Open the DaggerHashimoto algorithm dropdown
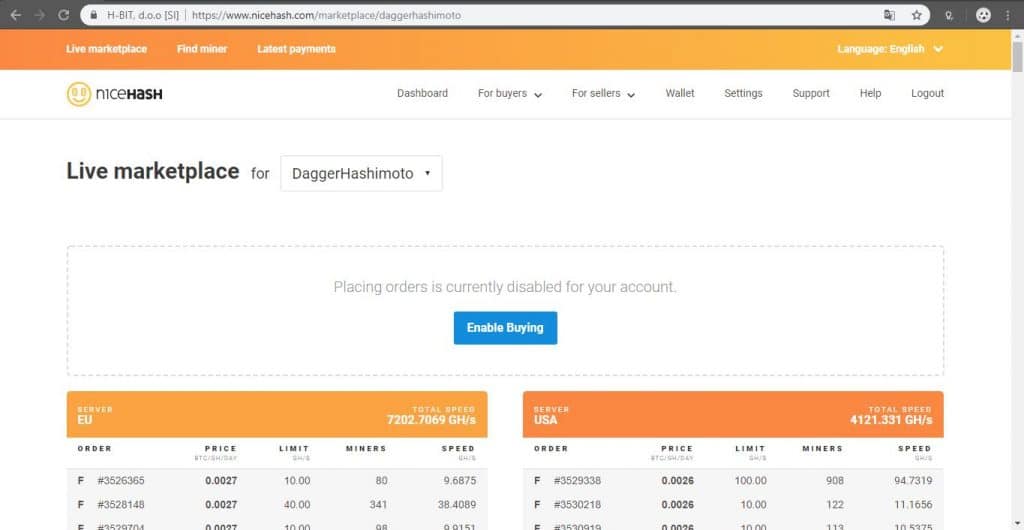1024x530 pixels. tap(361, 174)
